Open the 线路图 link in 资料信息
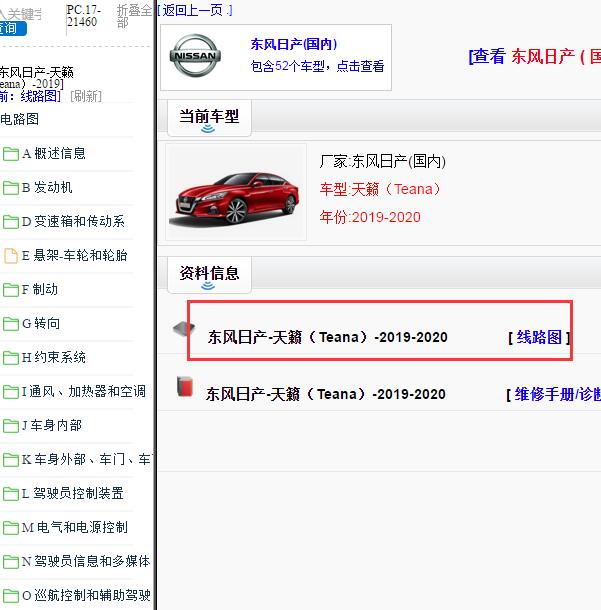The width and height of the screenshot is (601, 610). [539, 337]
